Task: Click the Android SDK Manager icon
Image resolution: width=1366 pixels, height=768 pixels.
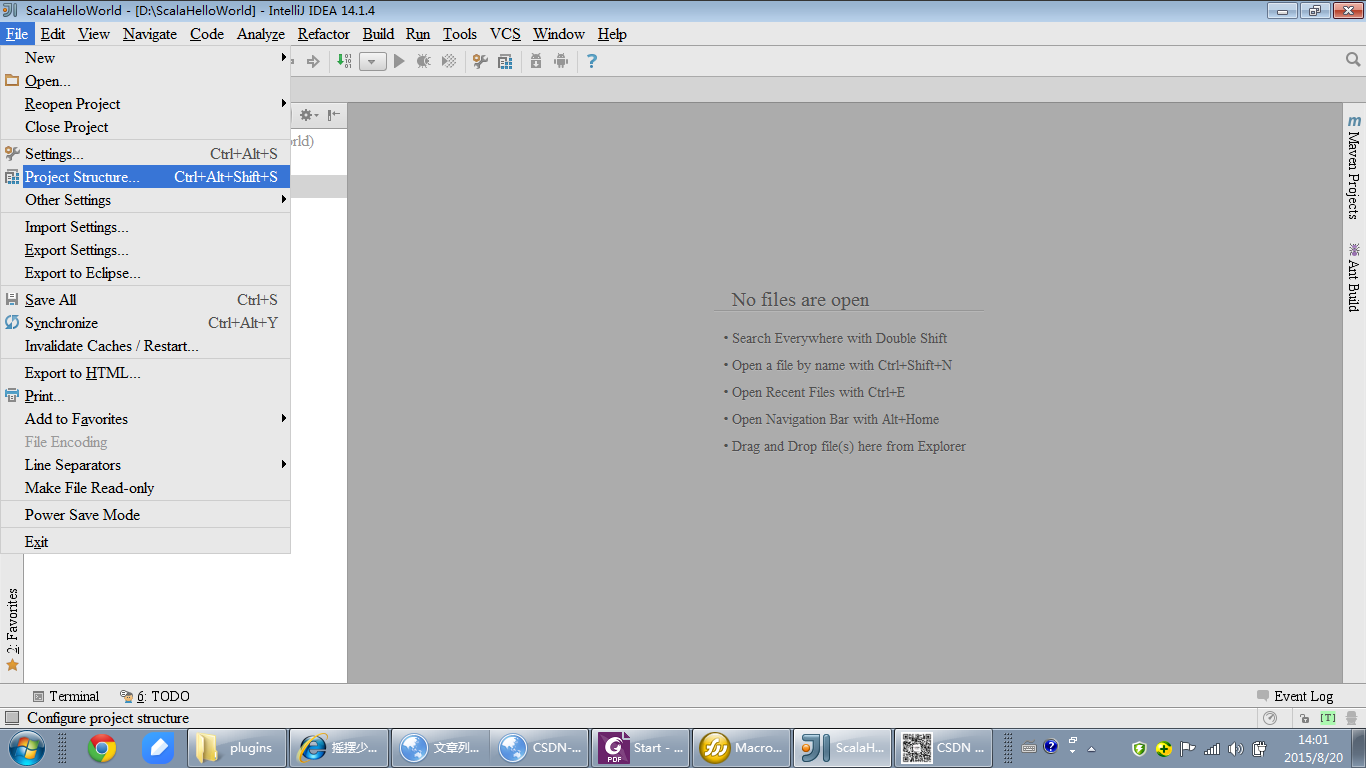Action: [536, 61]
